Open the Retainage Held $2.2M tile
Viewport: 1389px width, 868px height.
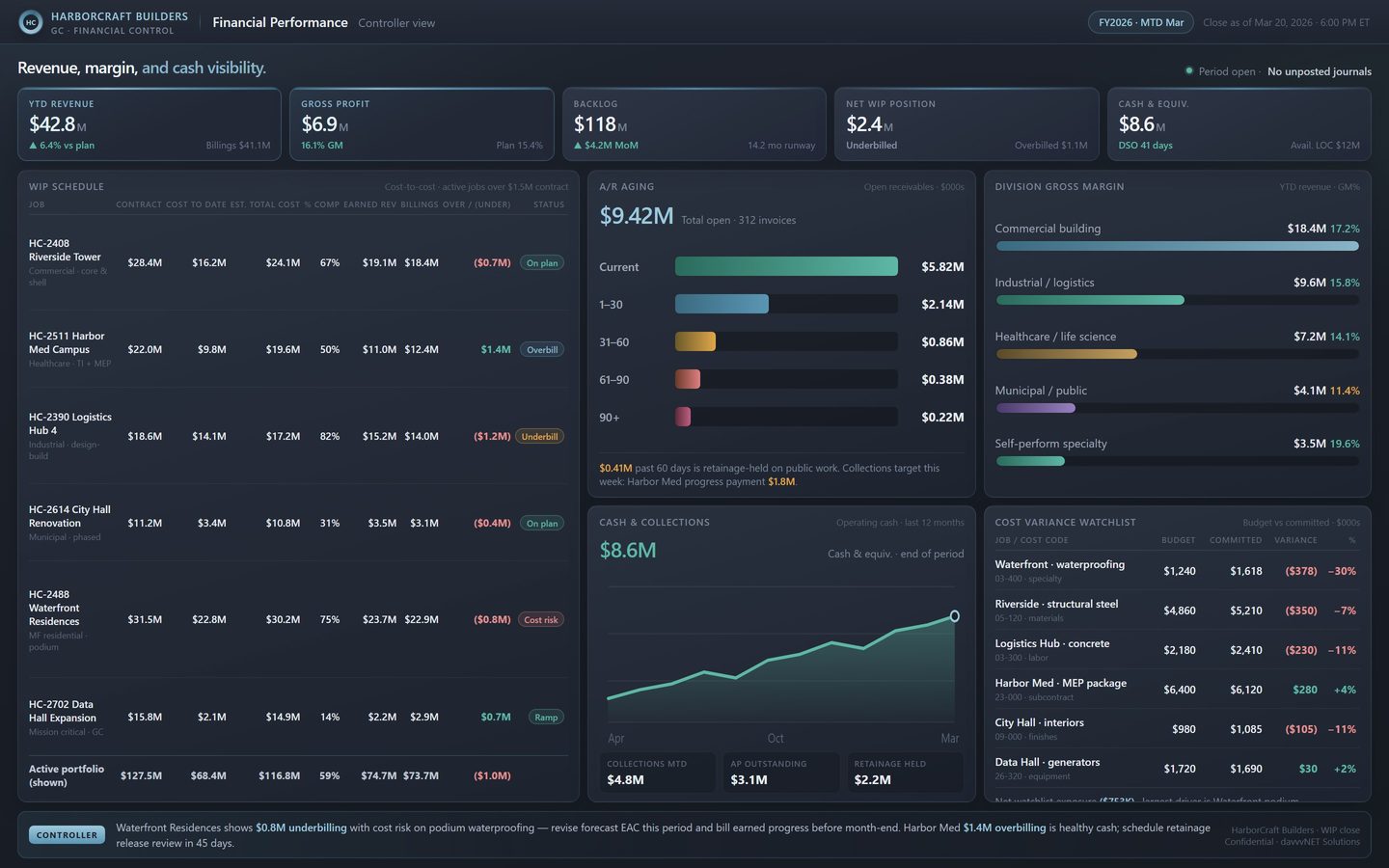(x=905, y=773)
